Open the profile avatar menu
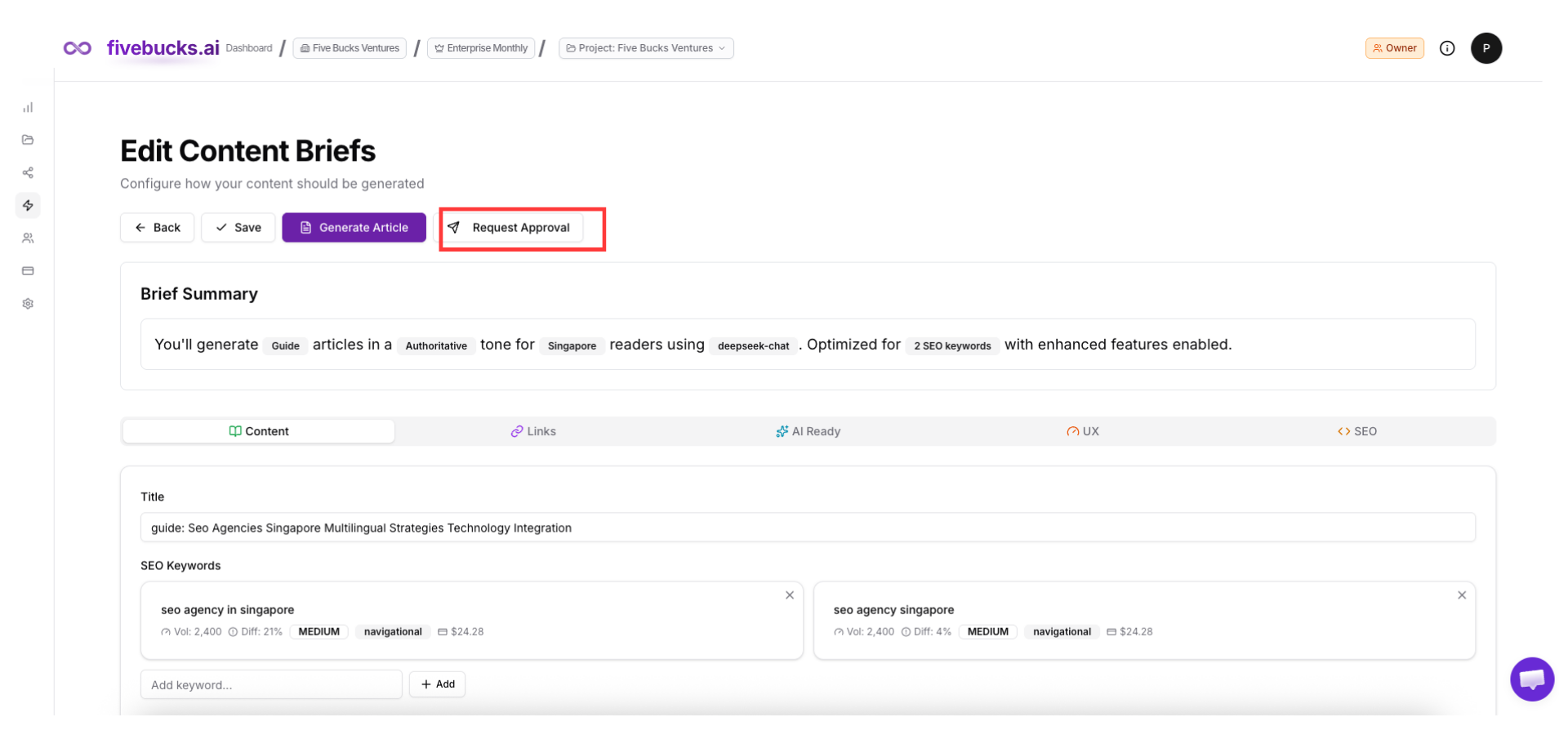1568x735 pixels. click(x=1486, y=48)
